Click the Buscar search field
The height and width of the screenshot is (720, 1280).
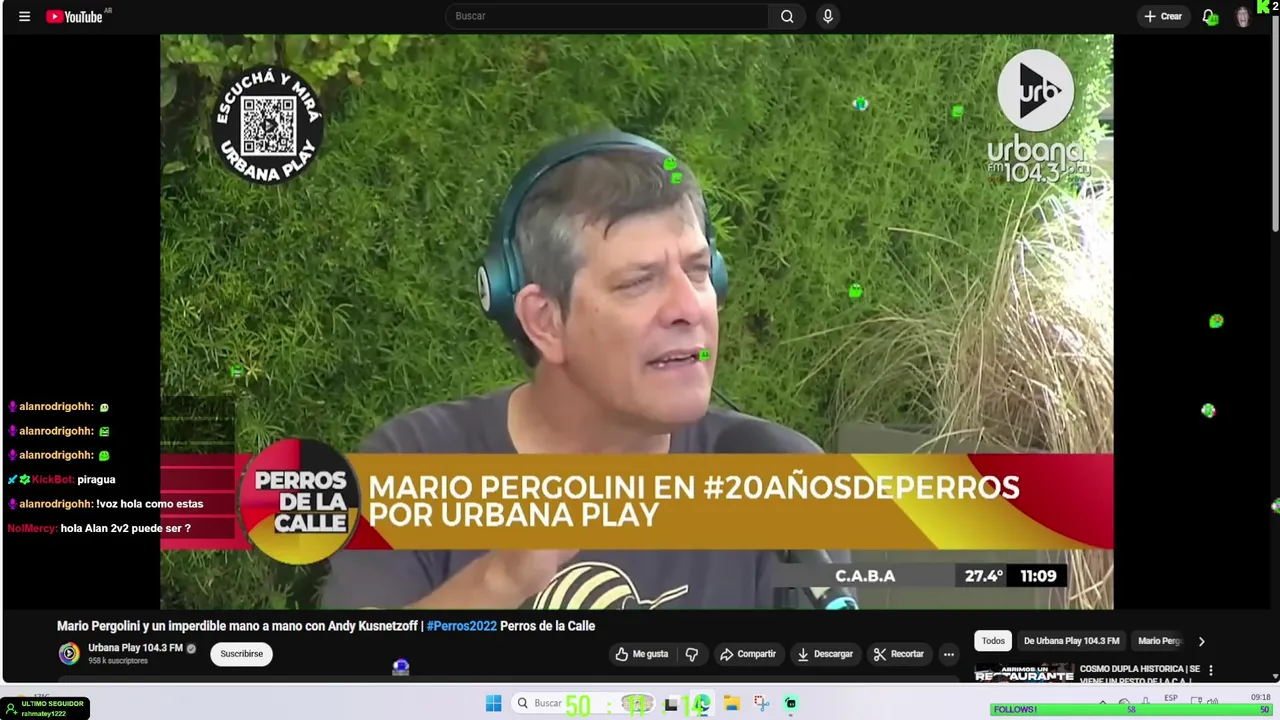click(607, 16)
